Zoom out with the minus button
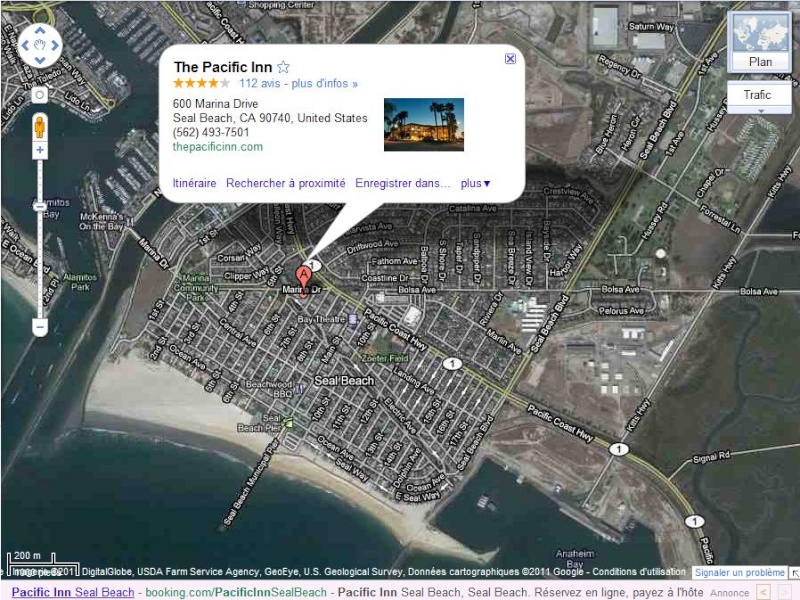This screenshot has height=600, width=800. pos(40,327)
